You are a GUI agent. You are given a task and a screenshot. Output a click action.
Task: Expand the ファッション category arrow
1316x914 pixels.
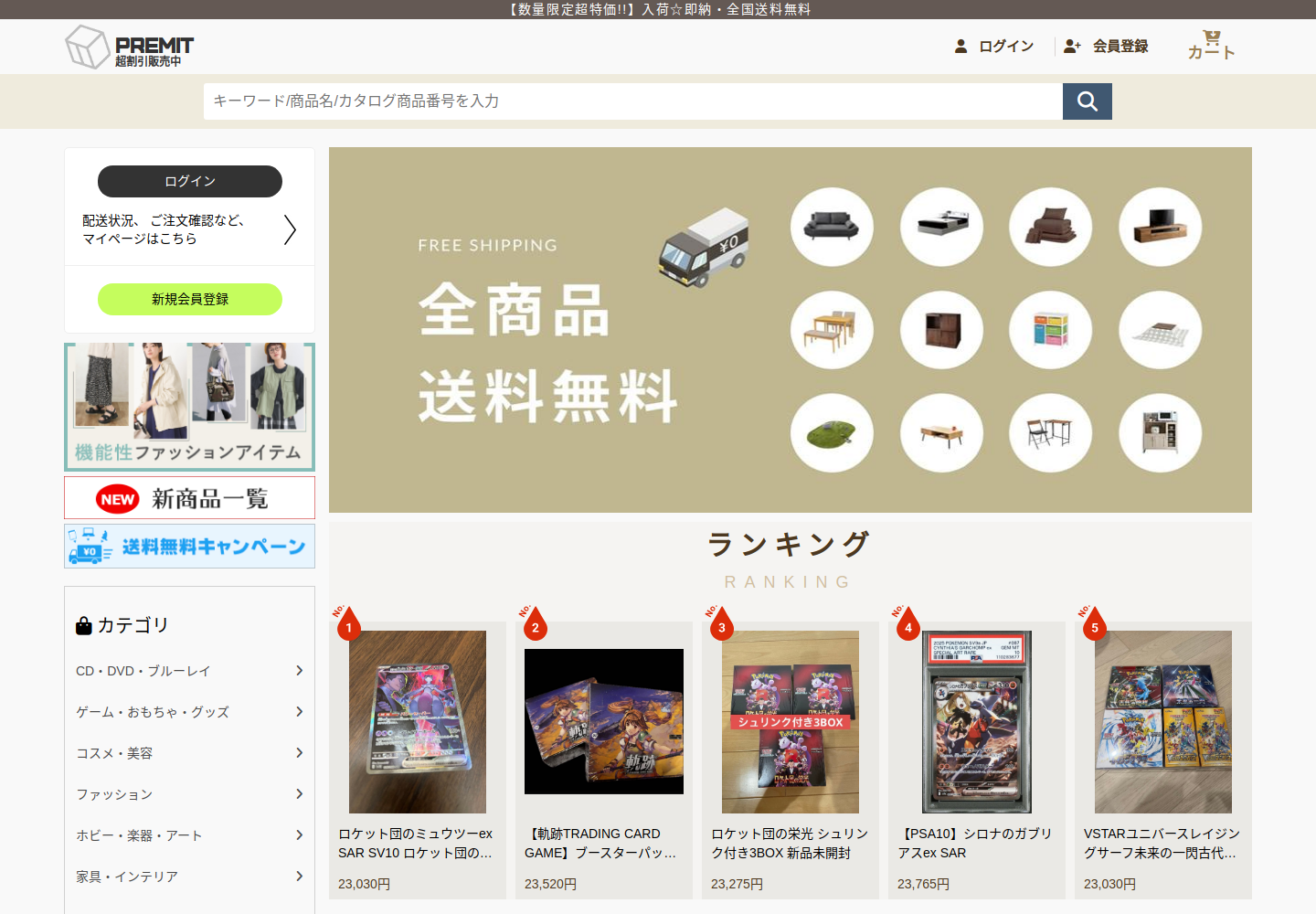[299, 794]
